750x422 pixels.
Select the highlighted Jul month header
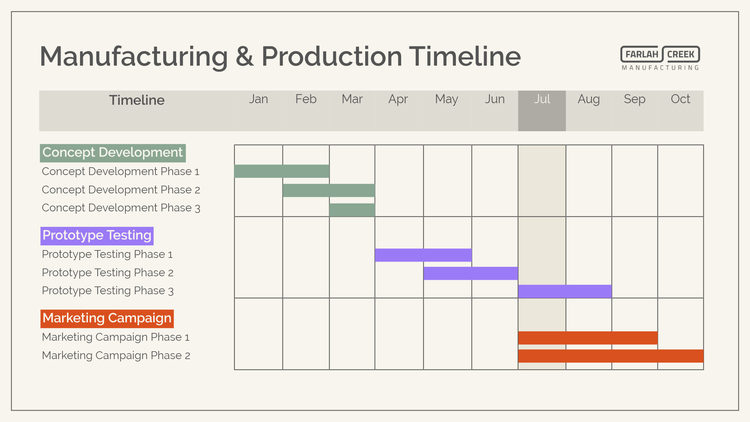click(x=542, y=100)
